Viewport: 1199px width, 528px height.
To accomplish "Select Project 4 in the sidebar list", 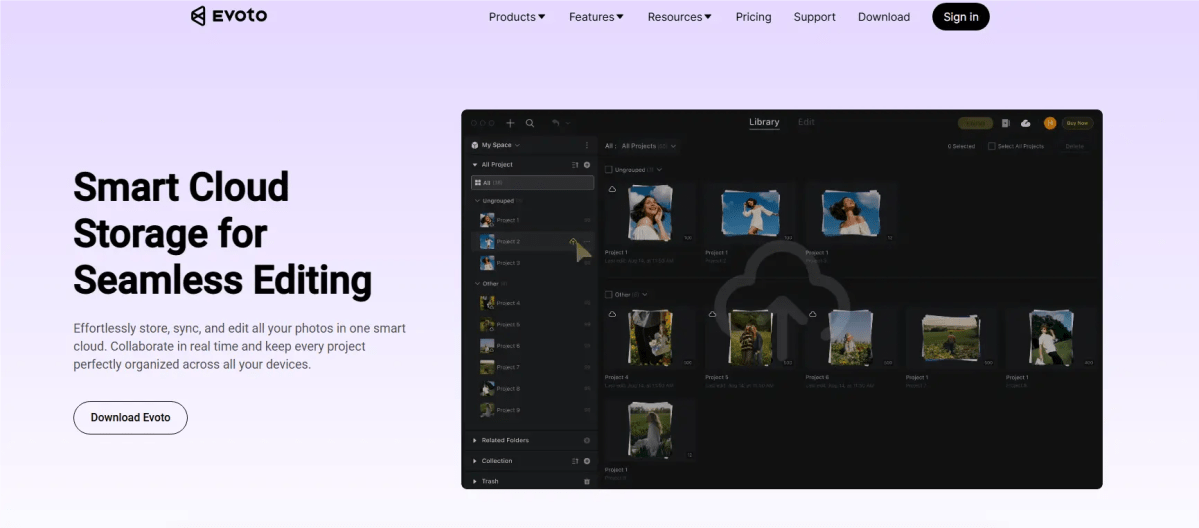I will [532, 303].
